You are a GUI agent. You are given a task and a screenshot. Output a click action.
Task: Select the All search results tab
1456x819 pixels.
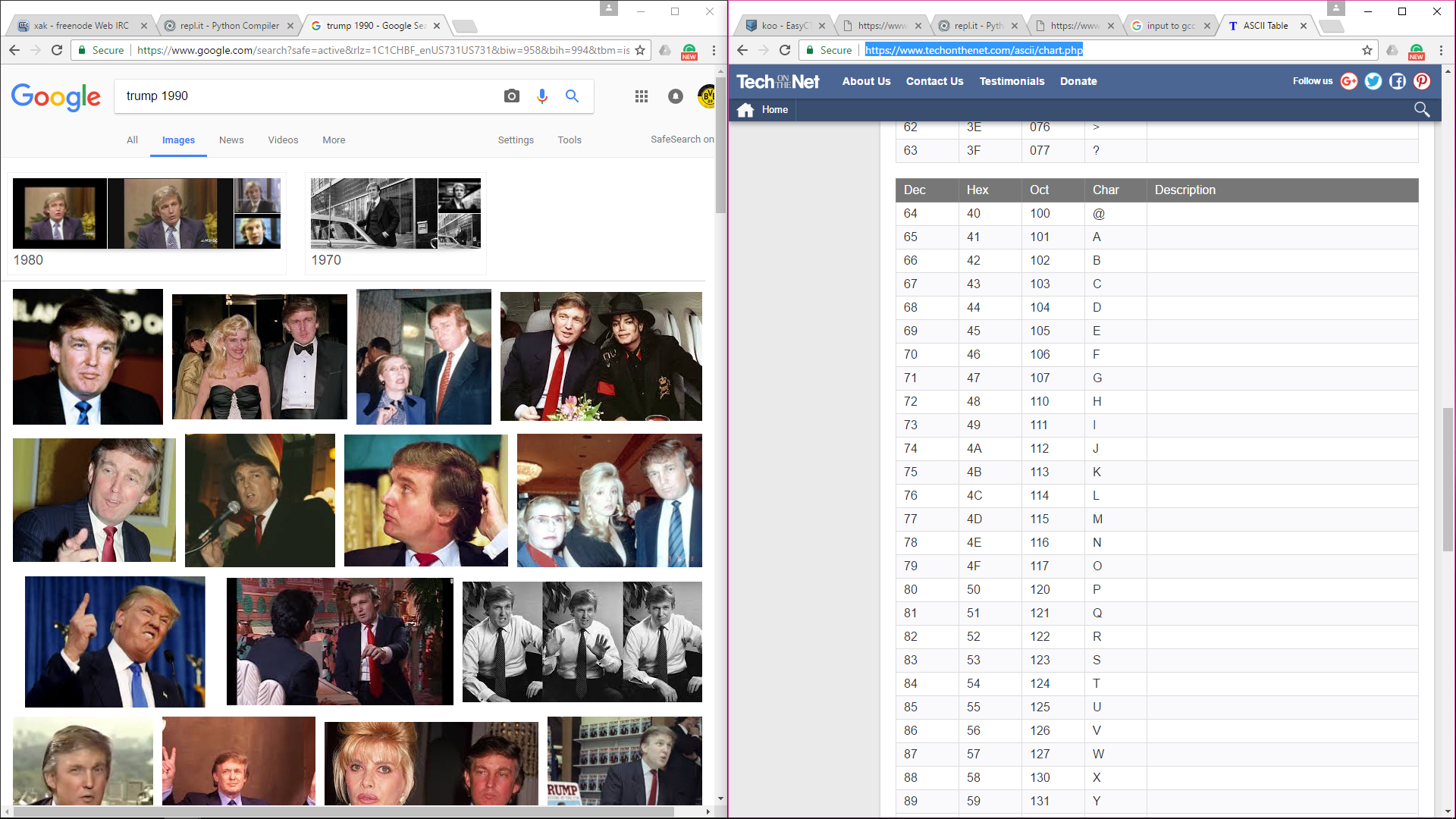132,140
